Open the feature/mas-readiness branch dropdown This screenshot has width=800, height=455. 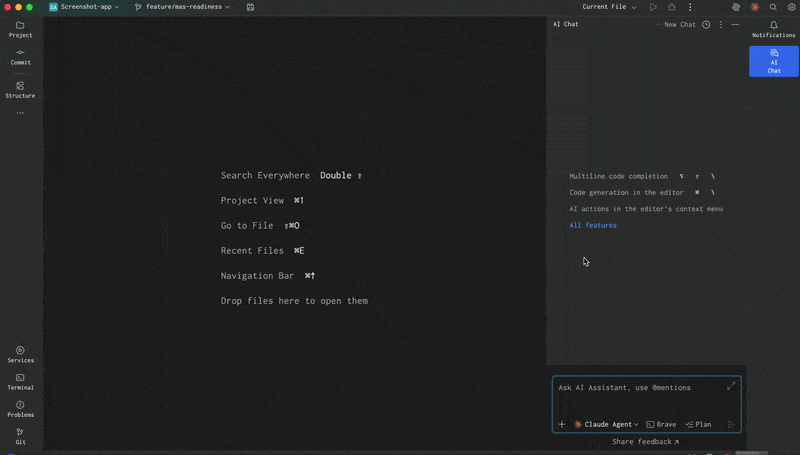click(x=182, y=7)
